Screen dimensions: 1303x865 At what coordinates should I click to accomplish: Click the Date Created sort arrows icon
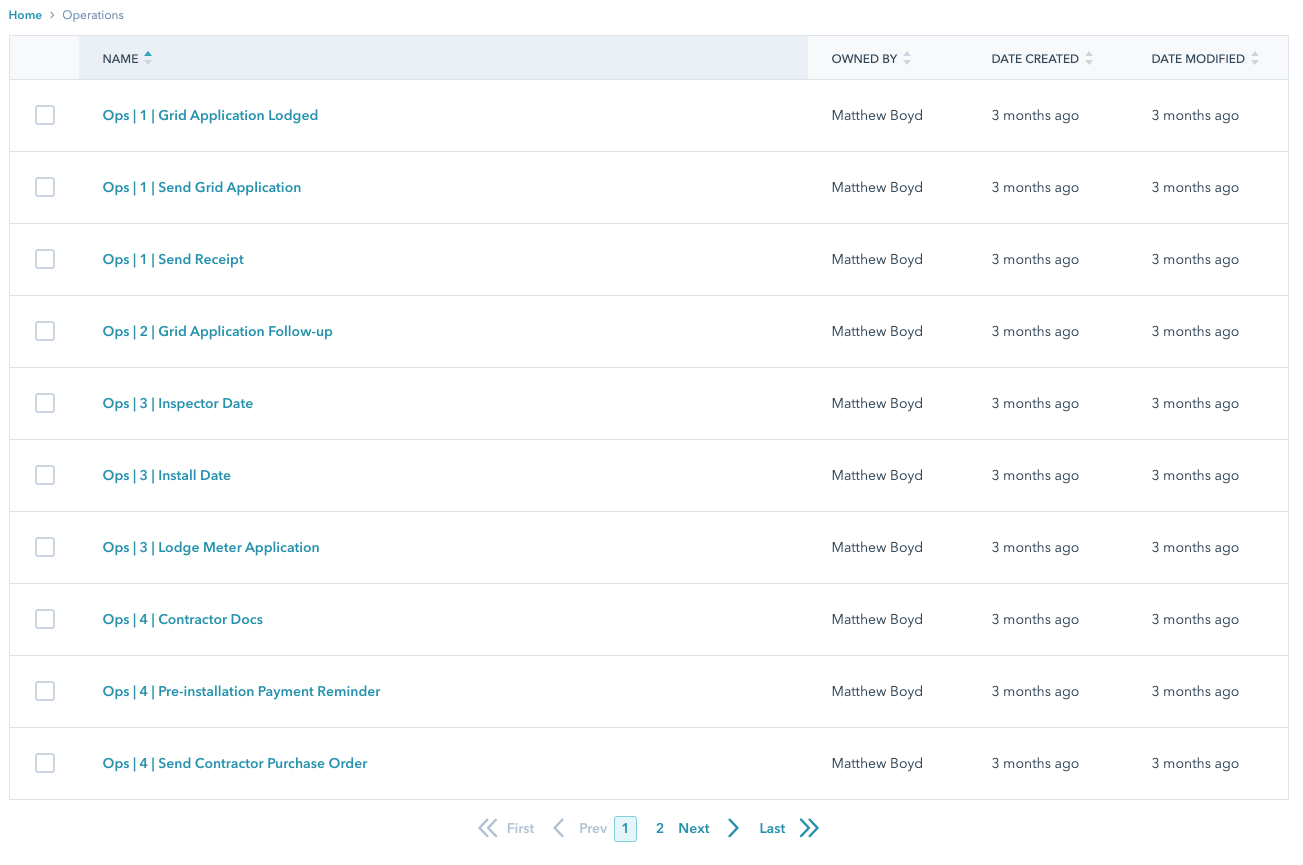[x=1089, y=59]
